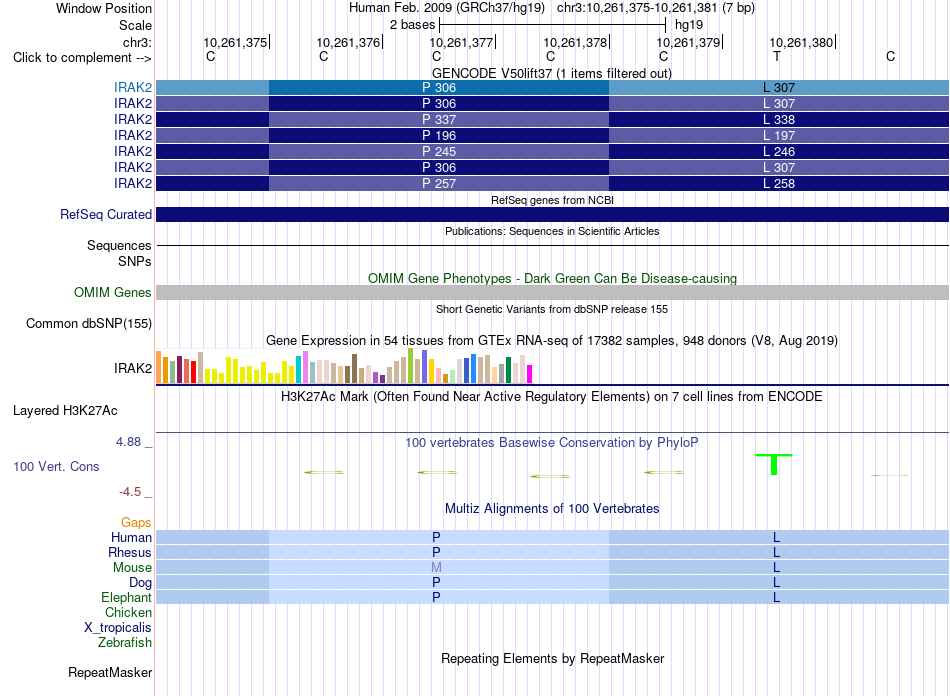Open the OMIM Gene Phenotypes track title
950x696 pixels.
tap(552, 279)
